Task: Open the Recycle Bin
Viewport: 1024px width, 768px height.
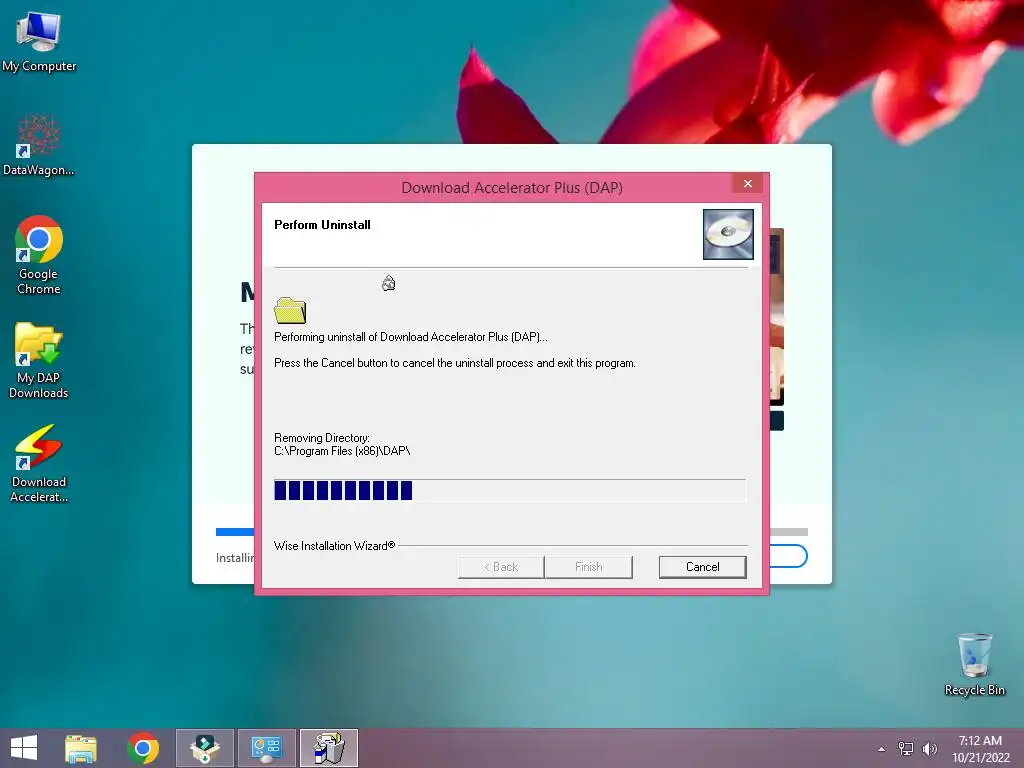Action: click(x=974, y=664)
